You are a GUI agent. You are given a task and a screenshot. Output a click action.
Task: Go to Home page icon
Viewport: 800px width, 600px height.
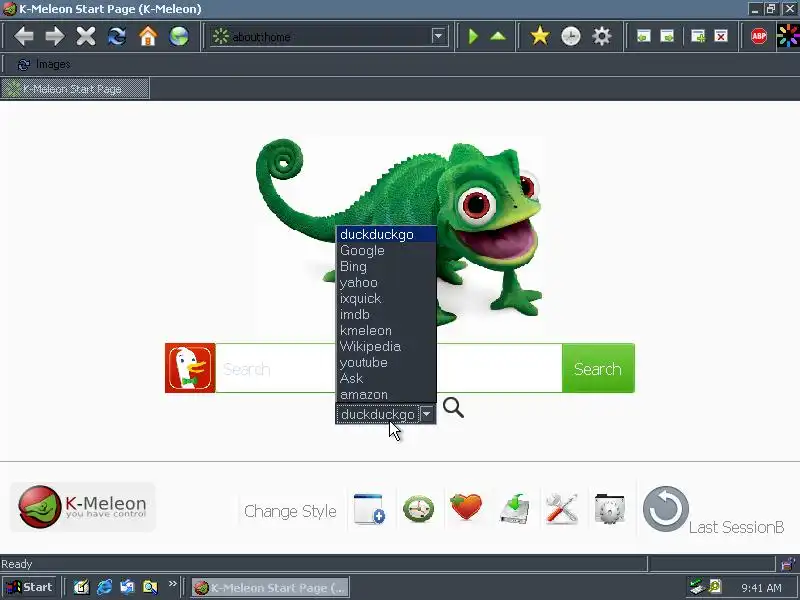click(148, 36)
